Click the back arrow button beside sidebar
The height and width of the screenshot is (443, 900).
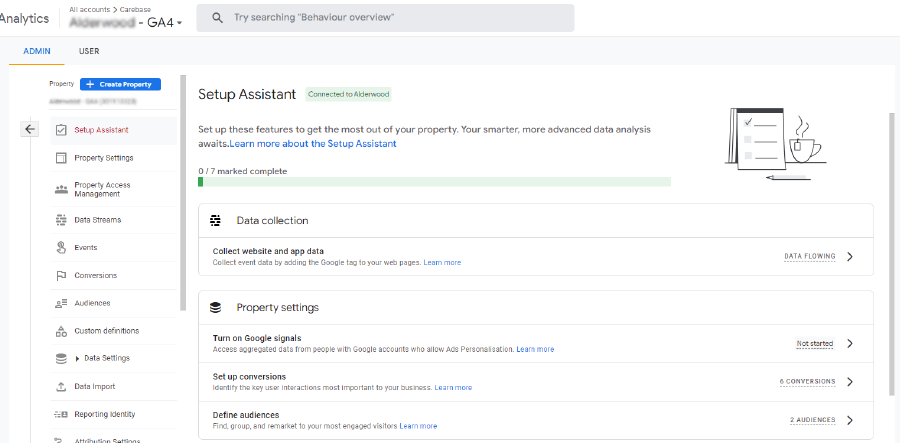30,129
